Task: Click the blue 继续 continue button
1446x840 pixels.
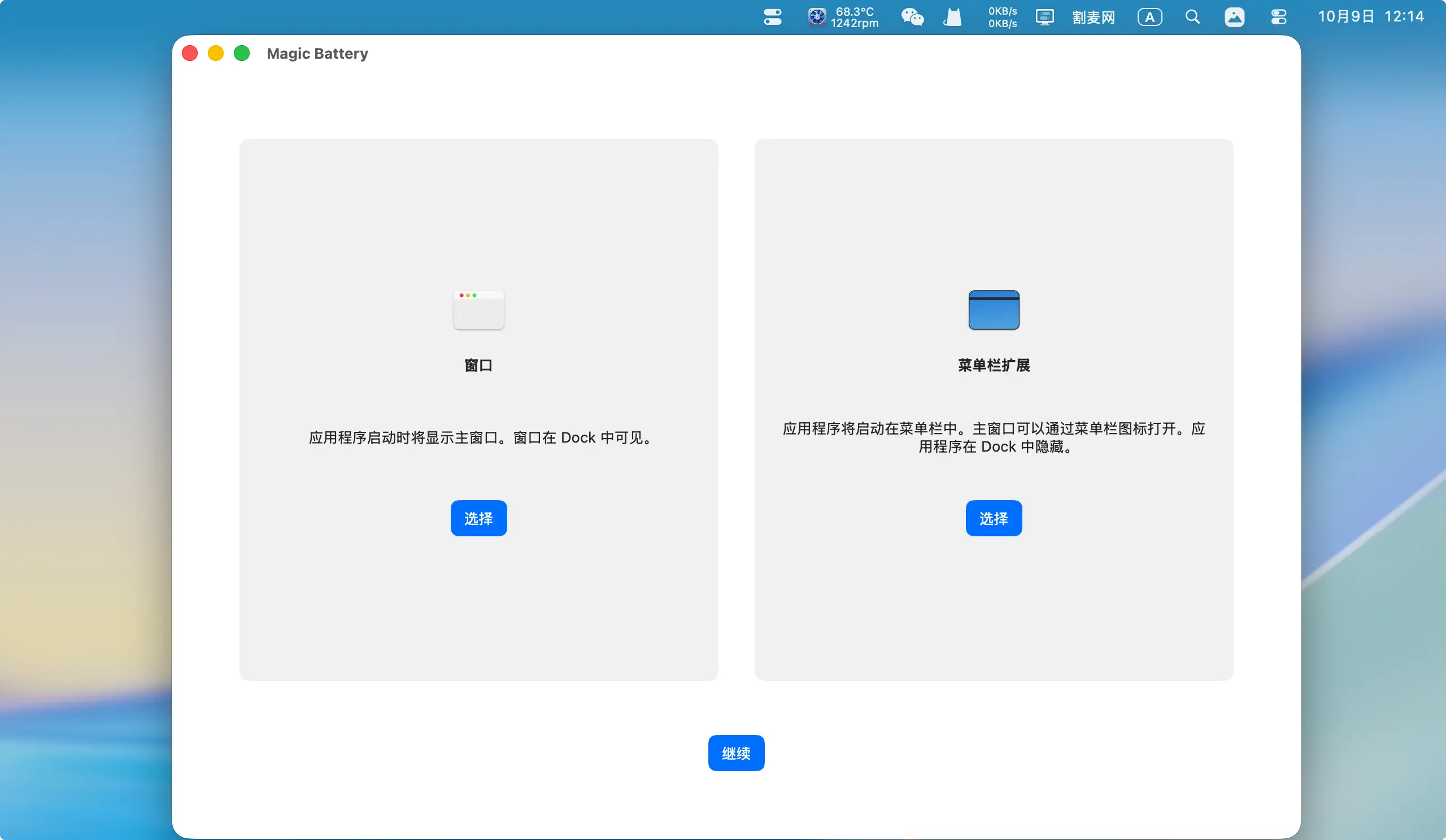Action: [735, 753]
